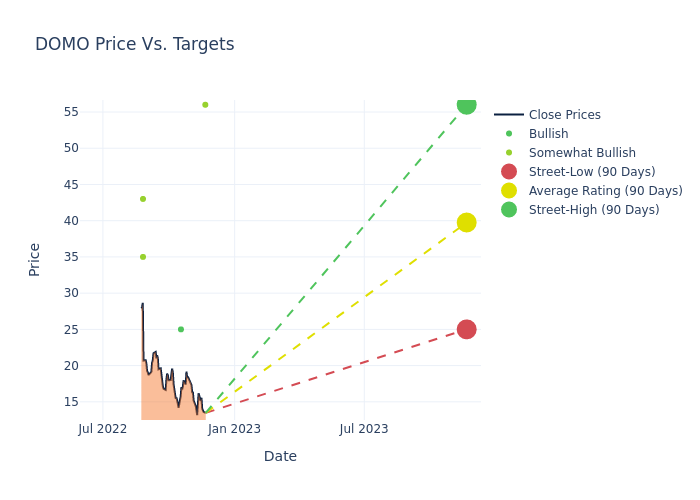
Task: Toggle Bullish legend entry
Action: 548,134
